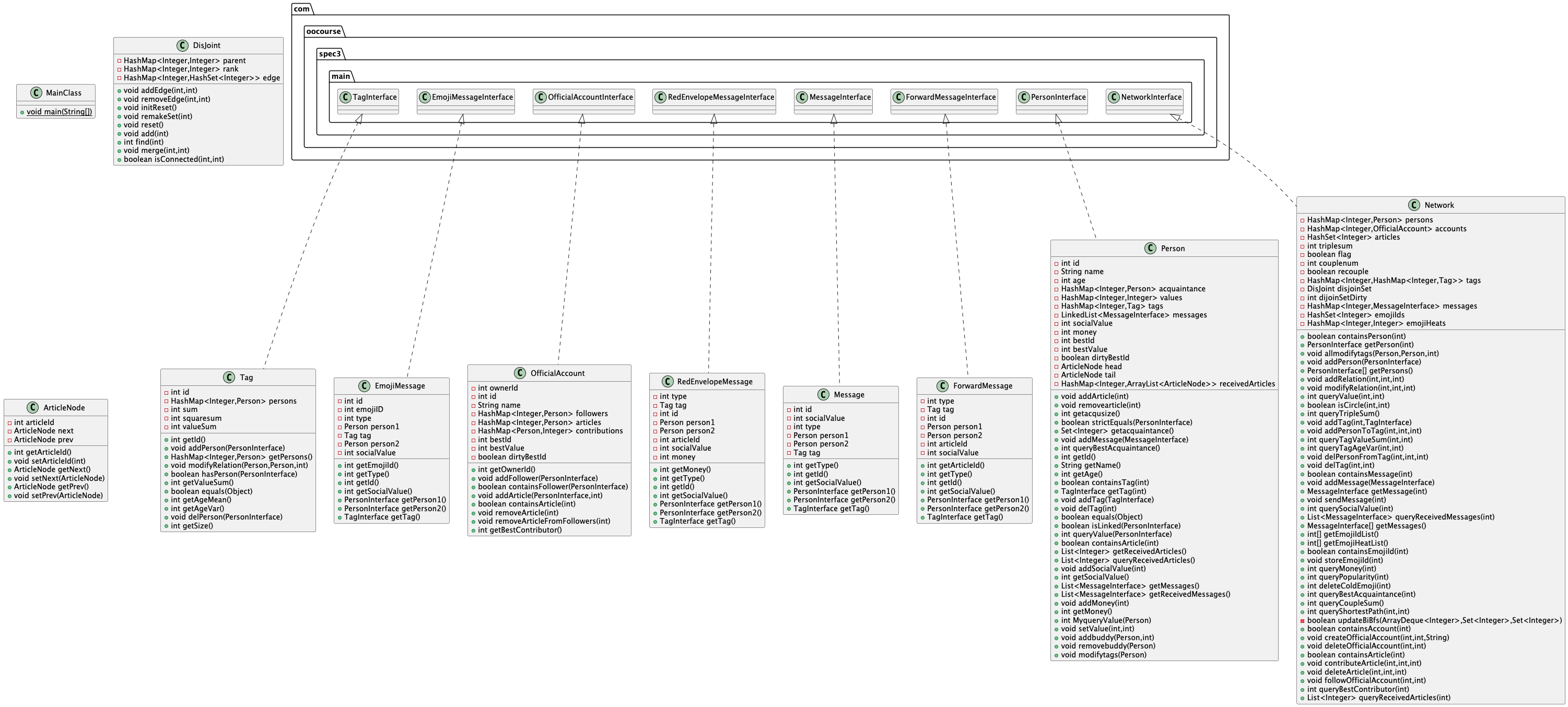Click the void main(String[]) method
The image size is (1568, 707).
pyautogui.click(x=59, y=112)
